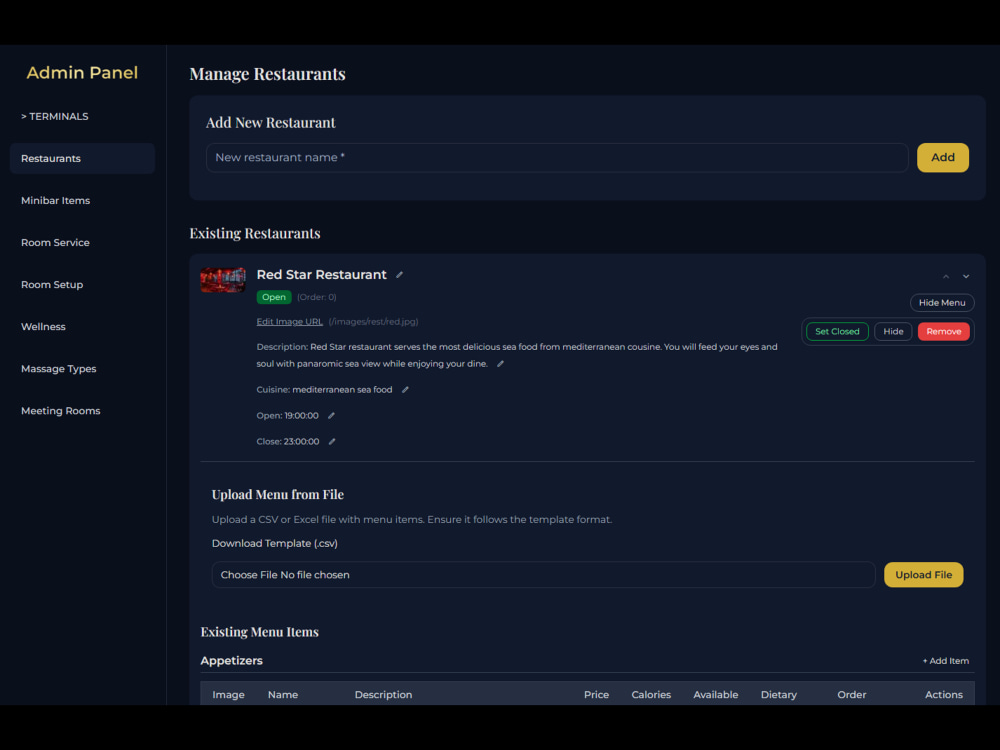The image size is (1000, 750).
Task: Move Red Star Restaurant down in order
Action: (x=966, y=276)
